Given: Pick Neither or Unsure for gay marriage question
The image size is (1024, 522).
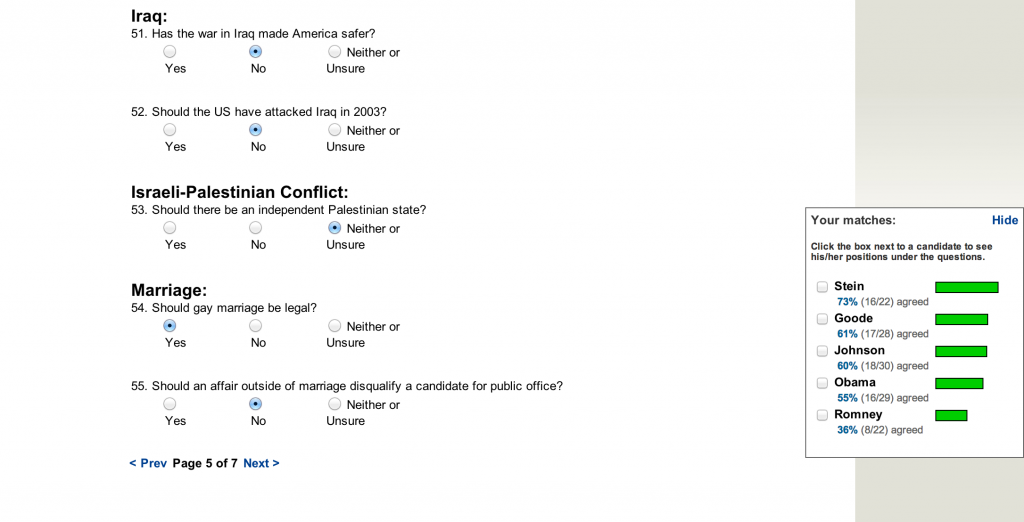Looking at the screenshot, I should coord(334,325).
